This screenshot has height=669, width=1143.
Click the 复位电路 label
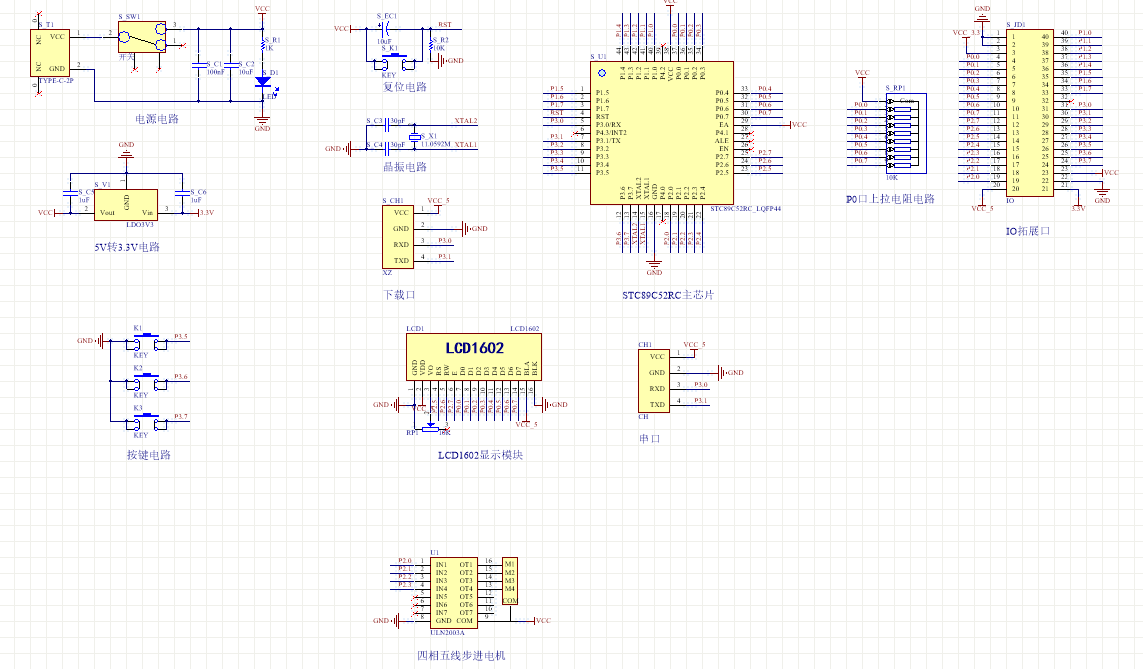click(405, 87)
